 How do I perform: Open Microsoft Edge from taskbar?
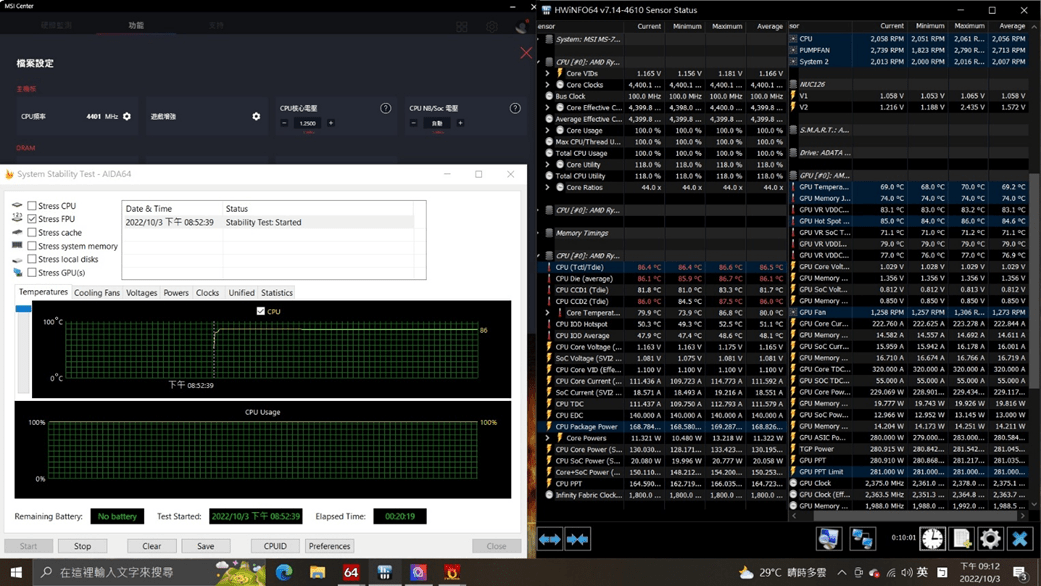click(x=284, y=572)
